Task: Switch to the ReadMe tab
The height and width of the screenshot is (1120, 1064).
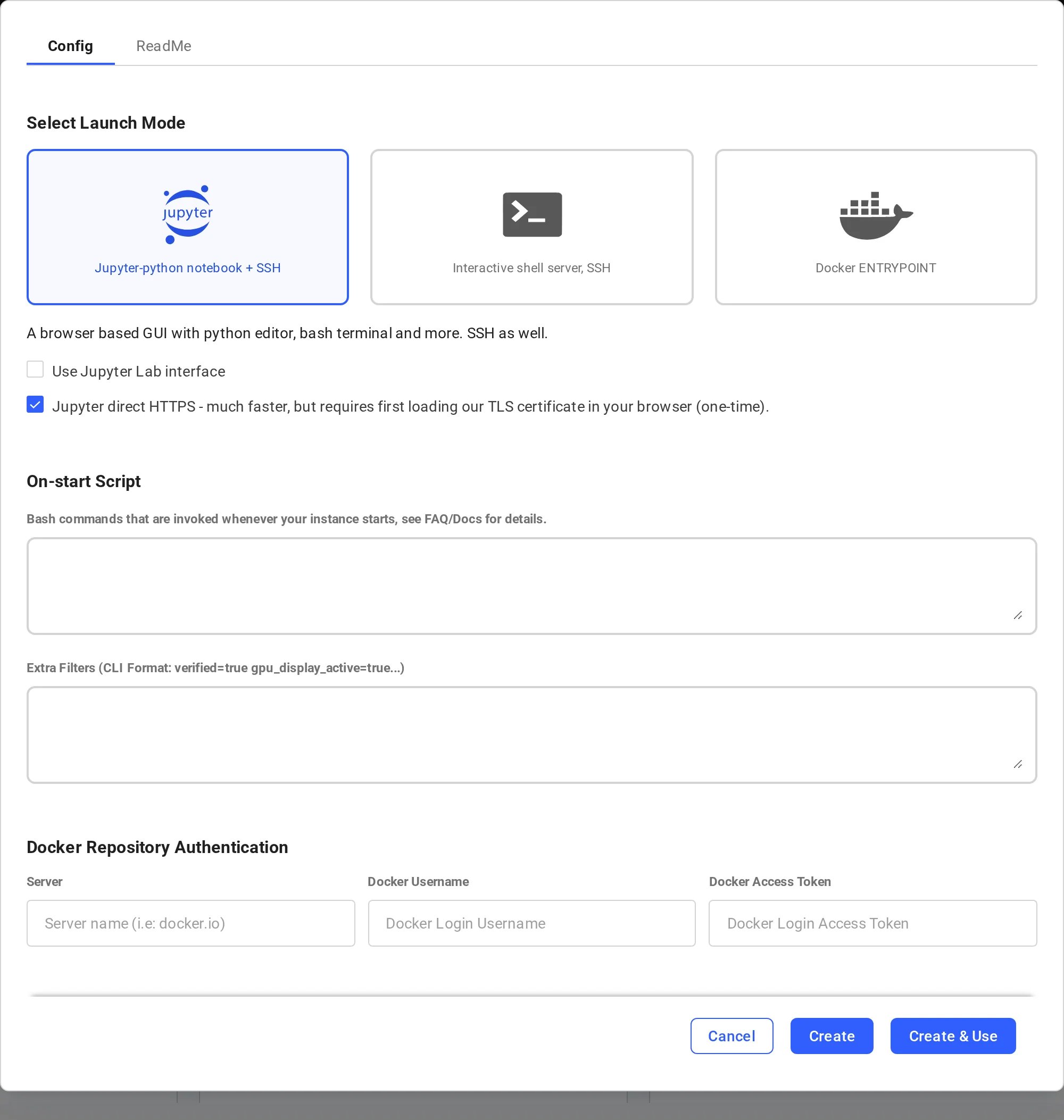Action: coord(163,46)
